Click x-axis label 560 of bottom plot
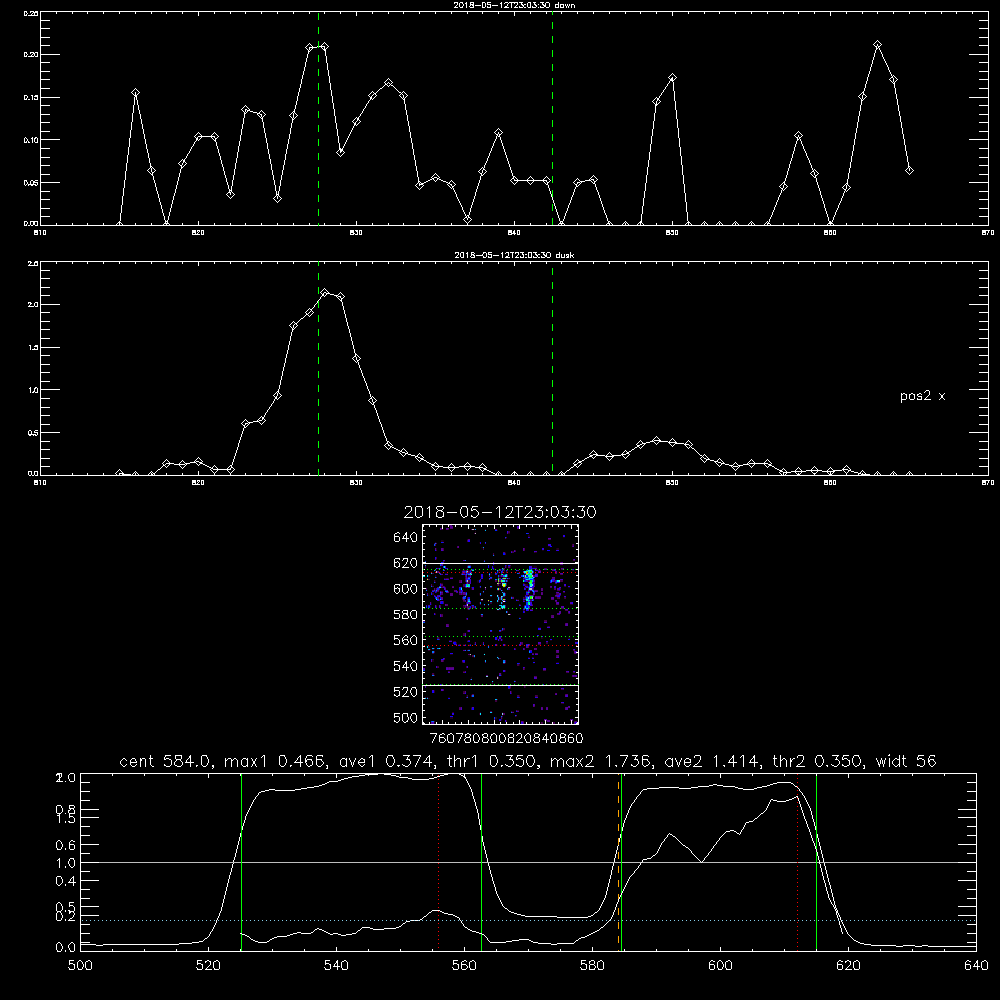Viewport: 1000px width, 1000px height. click(464, 966)
